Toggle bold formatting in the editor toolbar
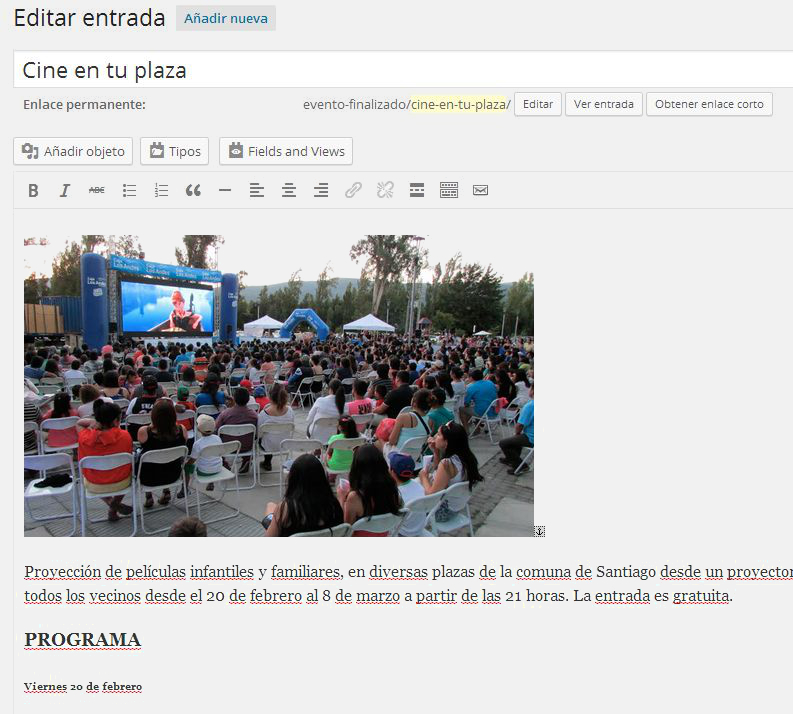 tap(33, 191)
